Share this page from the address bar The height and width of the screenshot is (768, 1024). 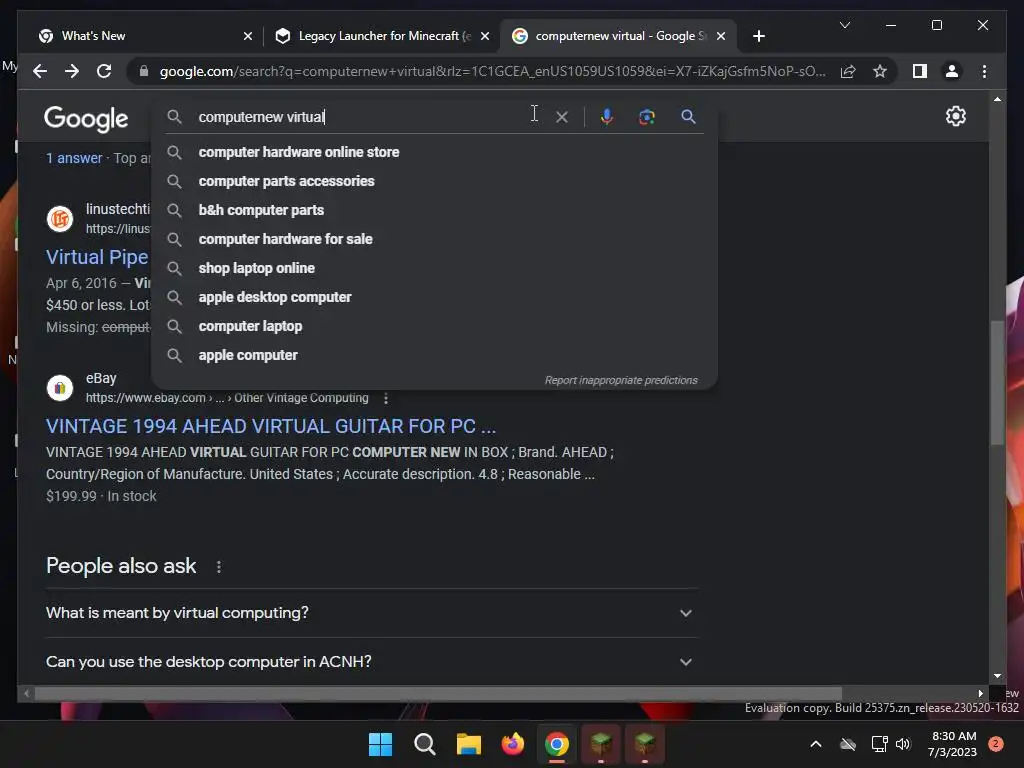(848, 71)
